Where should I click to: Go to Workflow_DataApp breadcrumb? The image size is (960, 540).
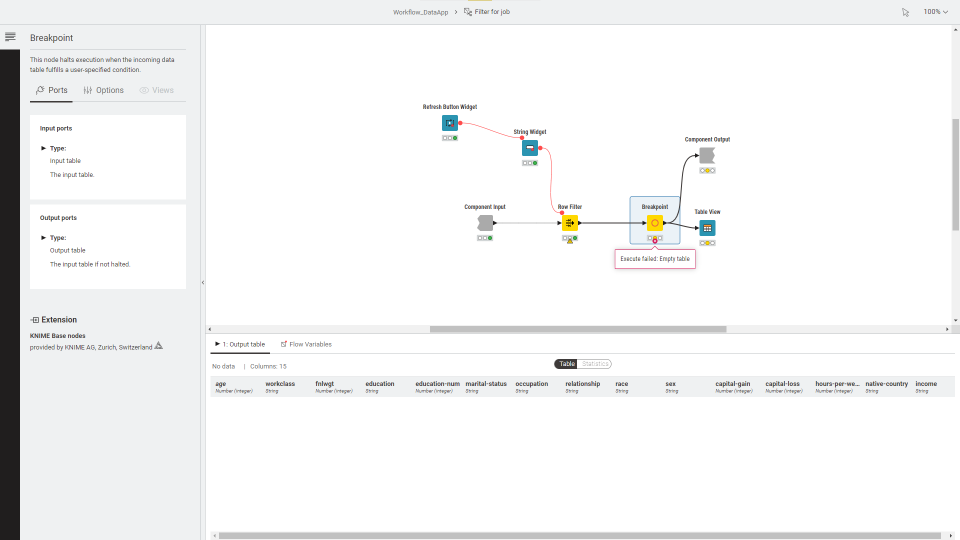(x=420, y=12)
